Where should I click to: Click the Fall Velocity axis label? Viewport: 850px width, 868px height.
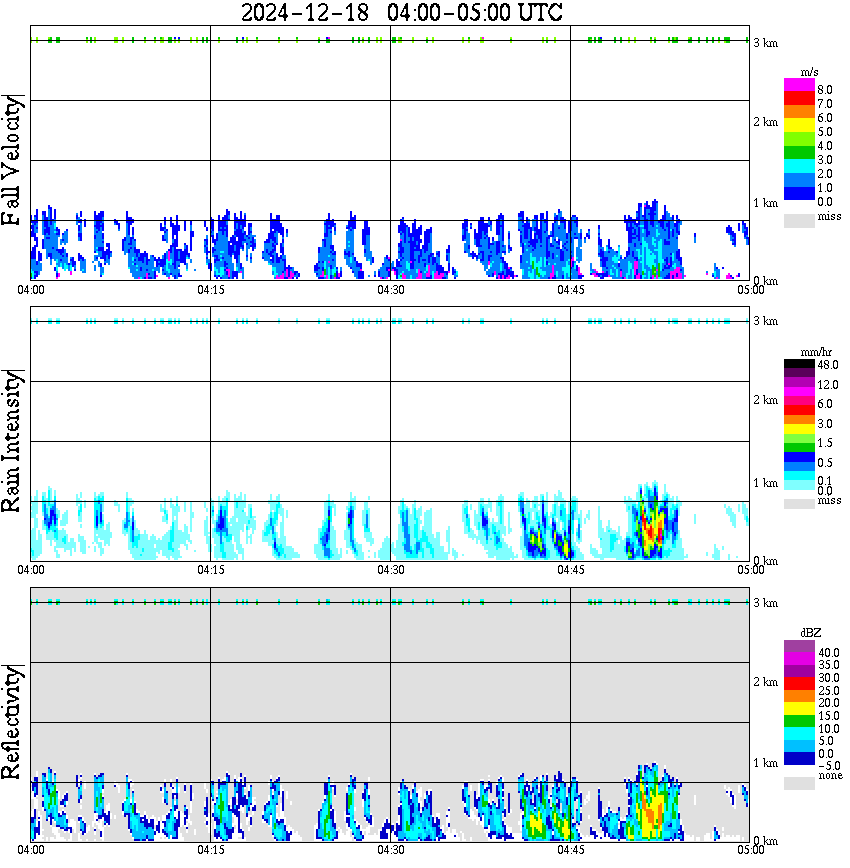11,160
